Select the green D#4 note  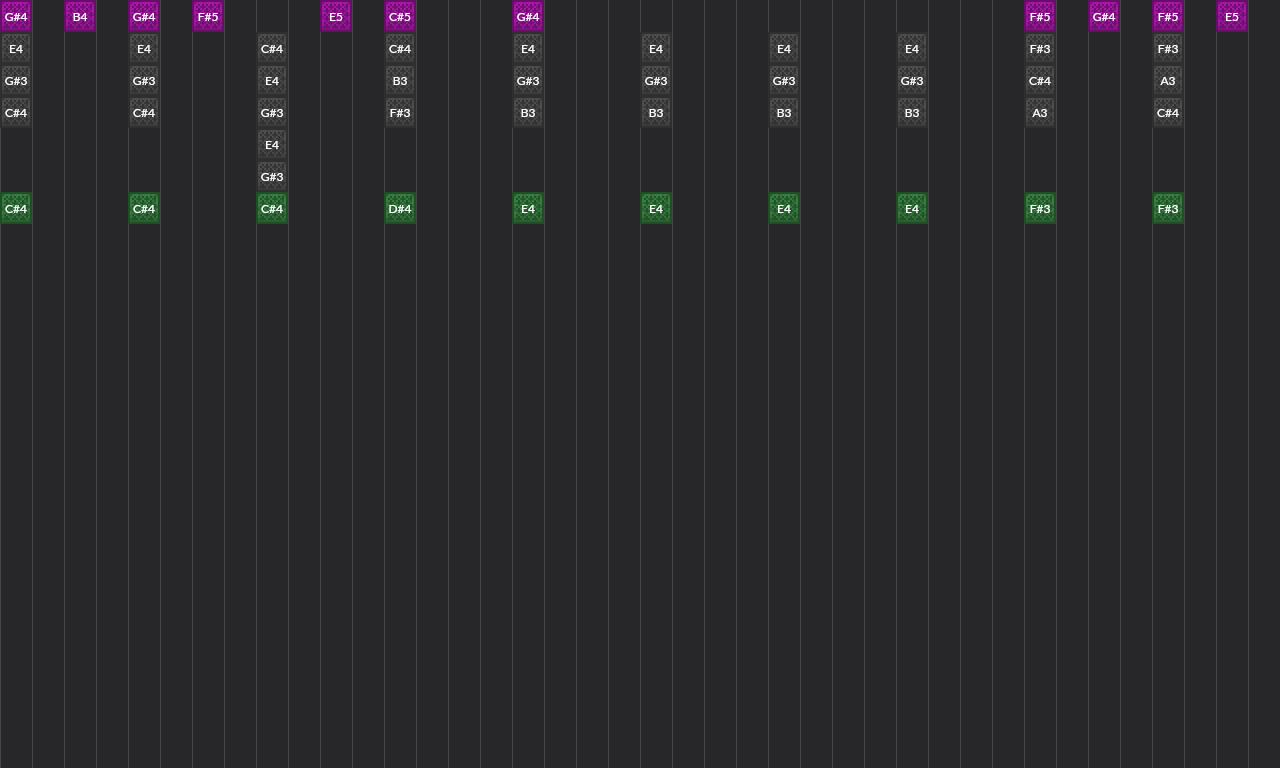[x=400, y=209]
